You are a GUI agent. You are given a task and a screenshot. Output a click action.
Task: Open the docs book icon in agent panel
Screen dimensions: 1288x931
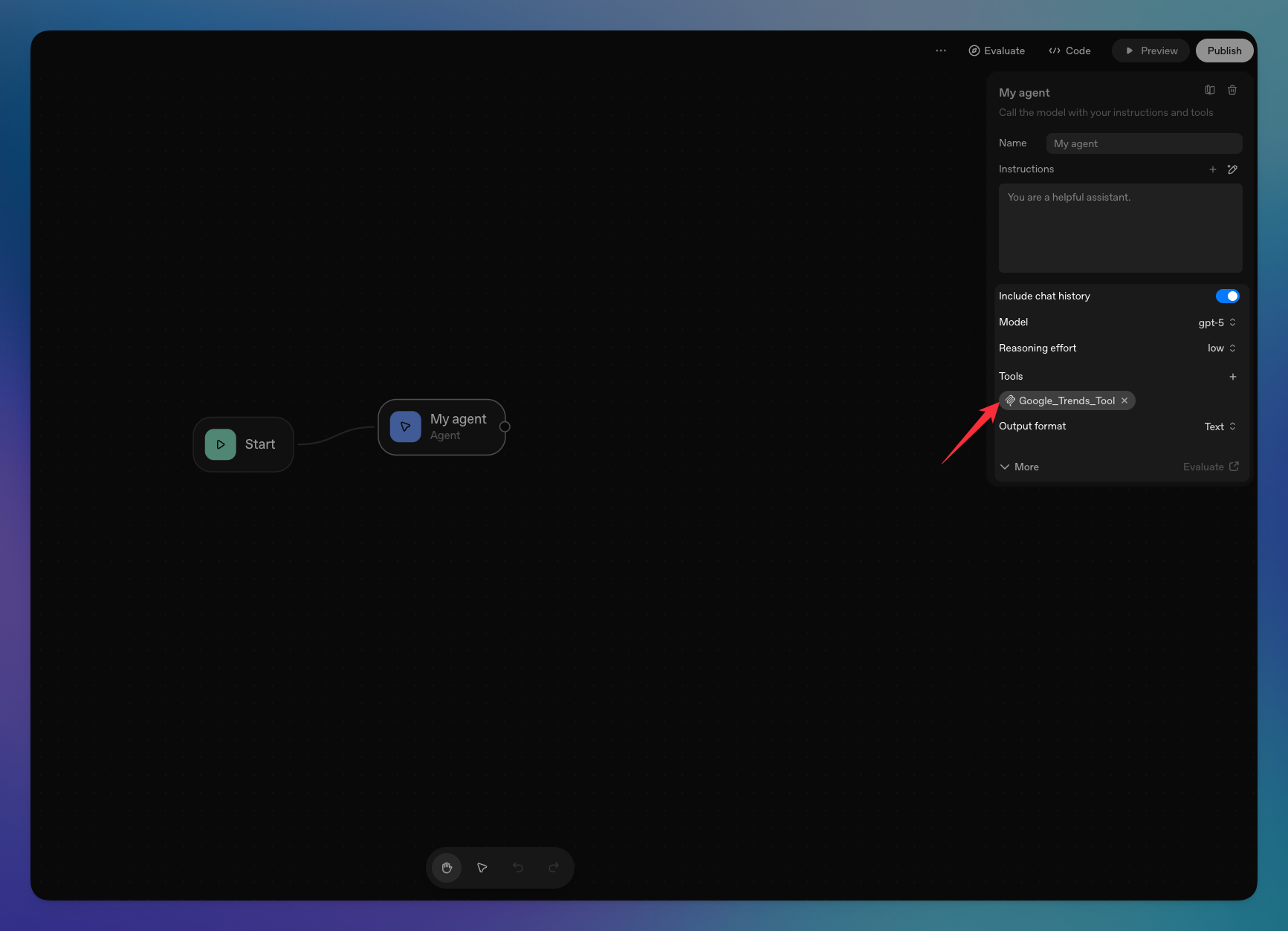(x=1210, y=90)
